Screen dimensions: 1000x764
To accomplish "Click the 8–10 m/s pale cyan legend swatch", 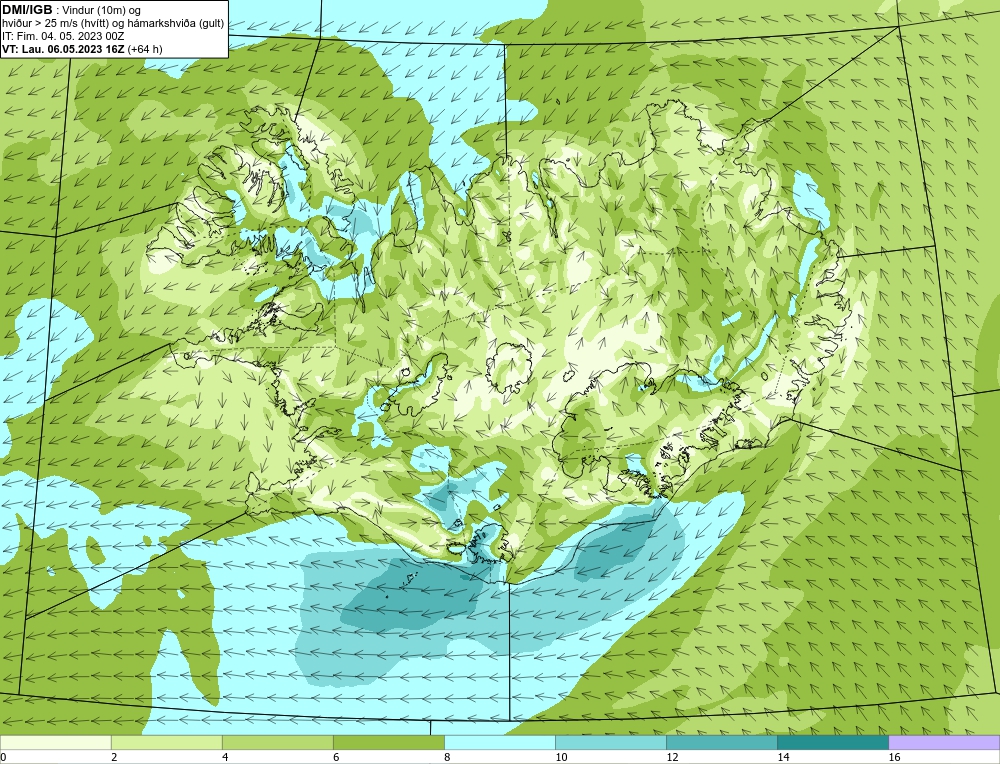I will point(499,742).
